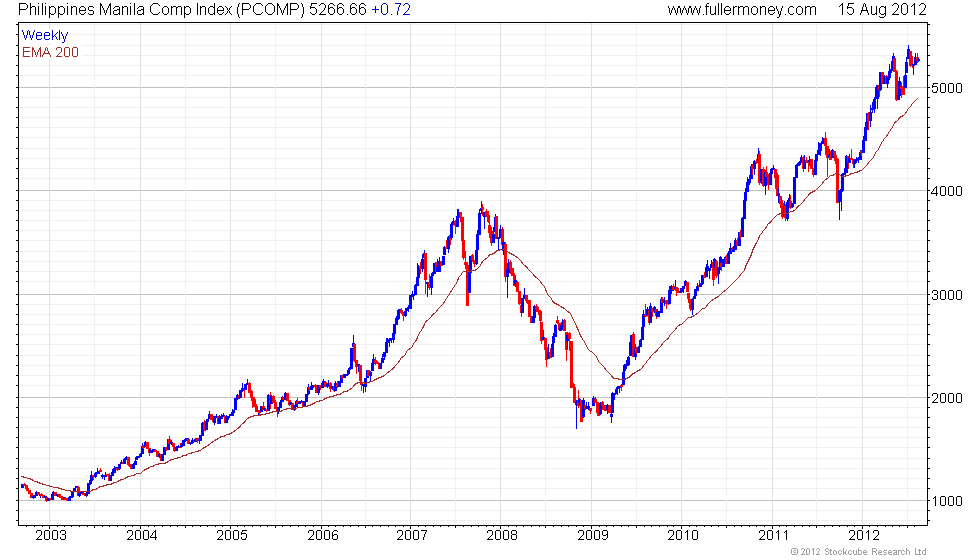
Task: Click the 2005 x-axis label
Action: coord(232,535)
